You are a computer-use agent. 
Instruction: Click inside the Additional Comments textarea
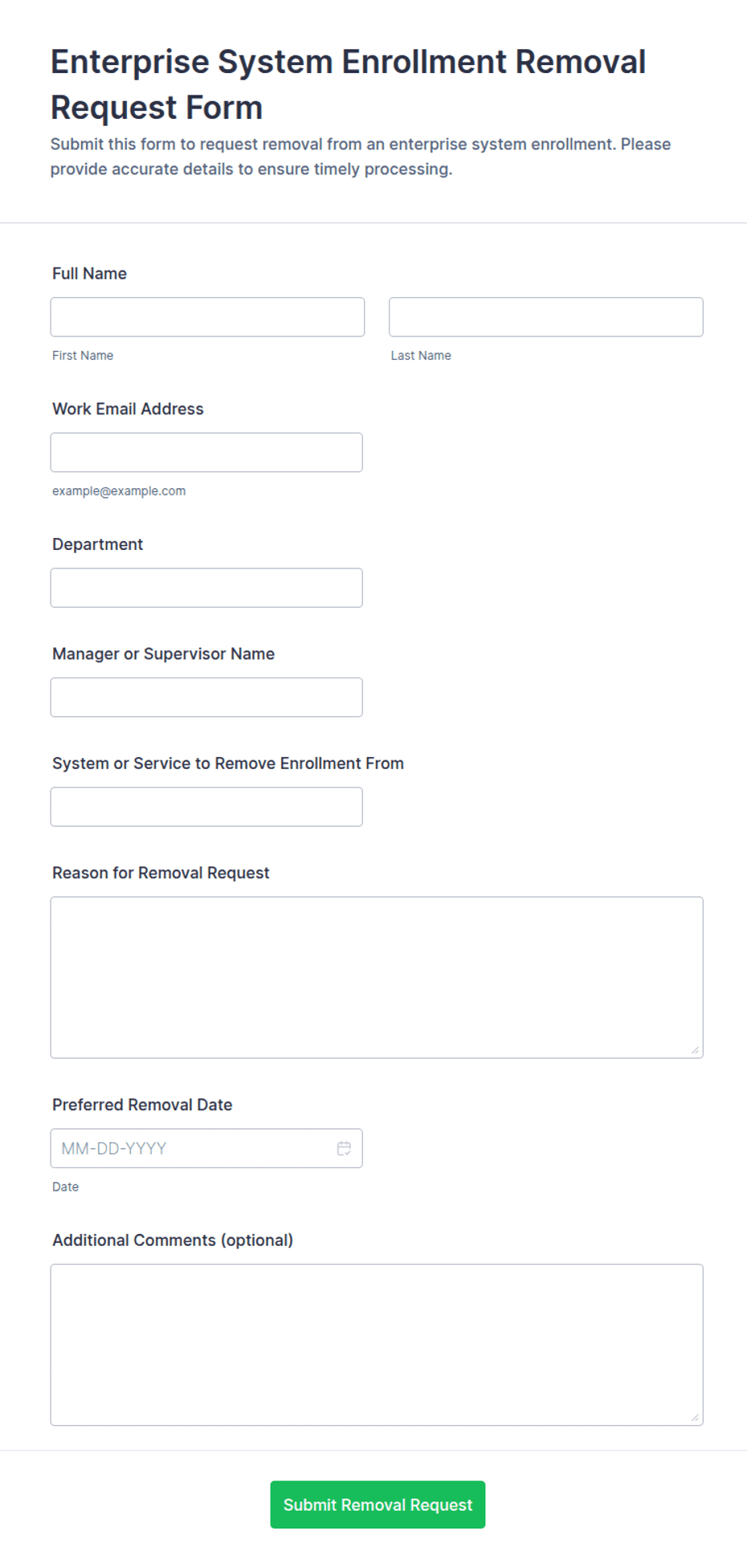[377, 1345]
